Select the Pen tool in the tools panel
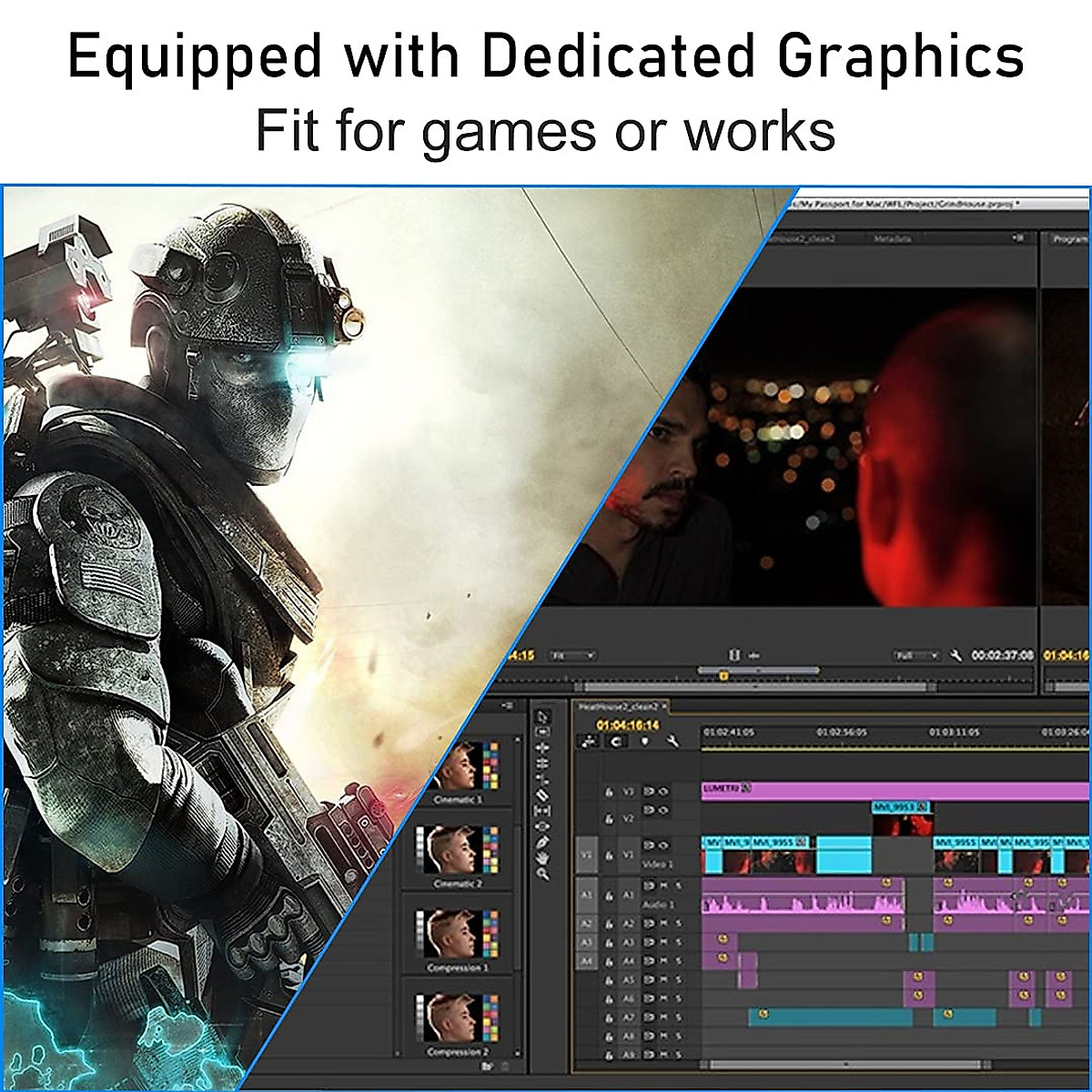The height and width of the screenshot is (1092, 1092). pos(542,843)
